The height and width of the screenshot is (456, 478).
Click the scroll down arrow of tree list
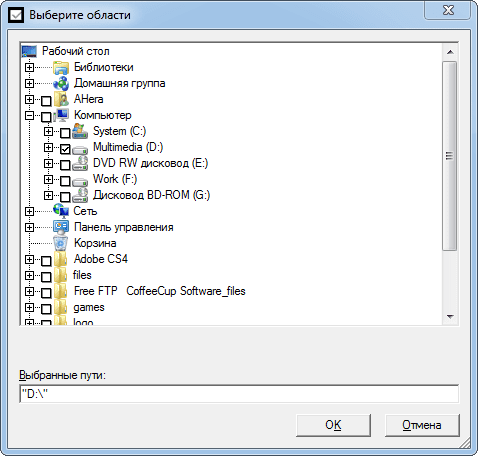coord(450,317)
